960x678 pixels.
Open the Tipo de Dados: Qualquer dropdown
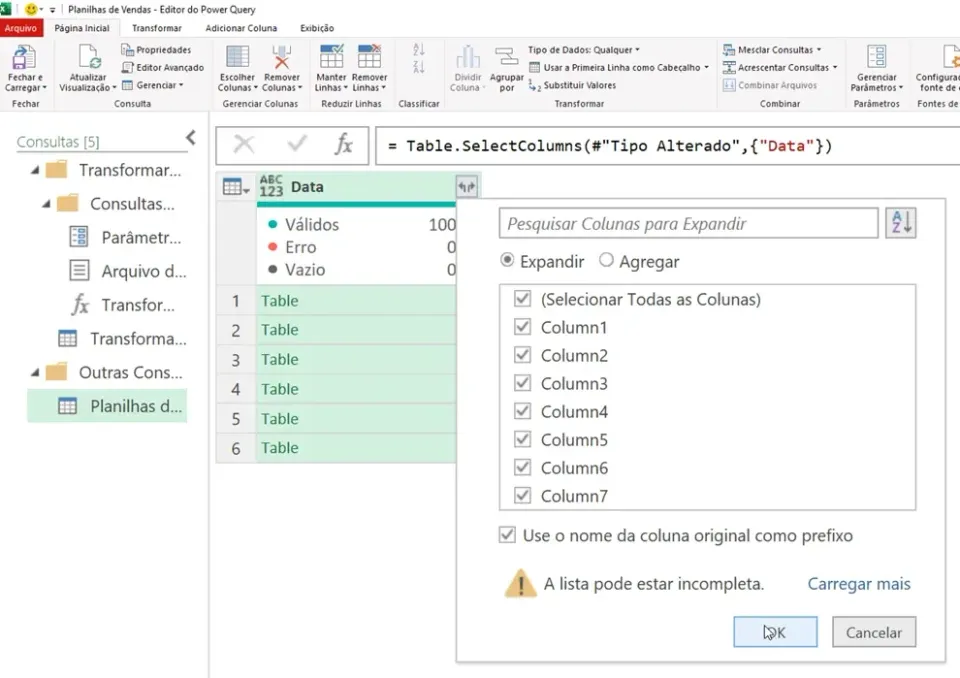pos(583,50)
